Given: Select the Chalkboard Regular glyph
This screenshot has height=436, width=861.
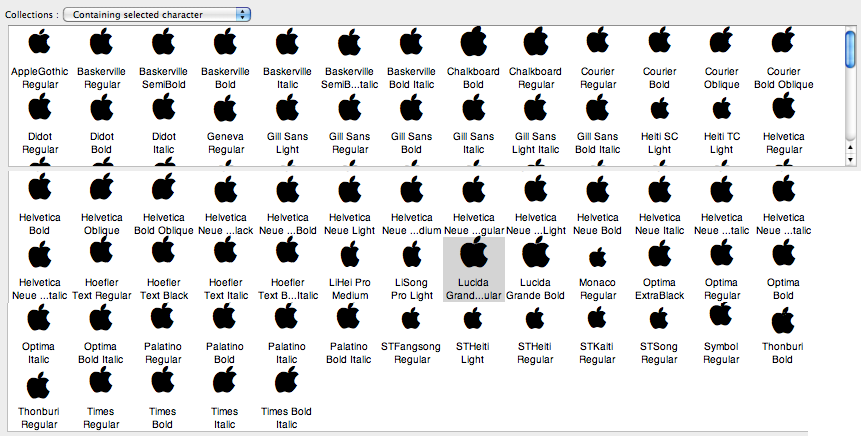Looking at the screenshot, I should (x=536, y=41).
